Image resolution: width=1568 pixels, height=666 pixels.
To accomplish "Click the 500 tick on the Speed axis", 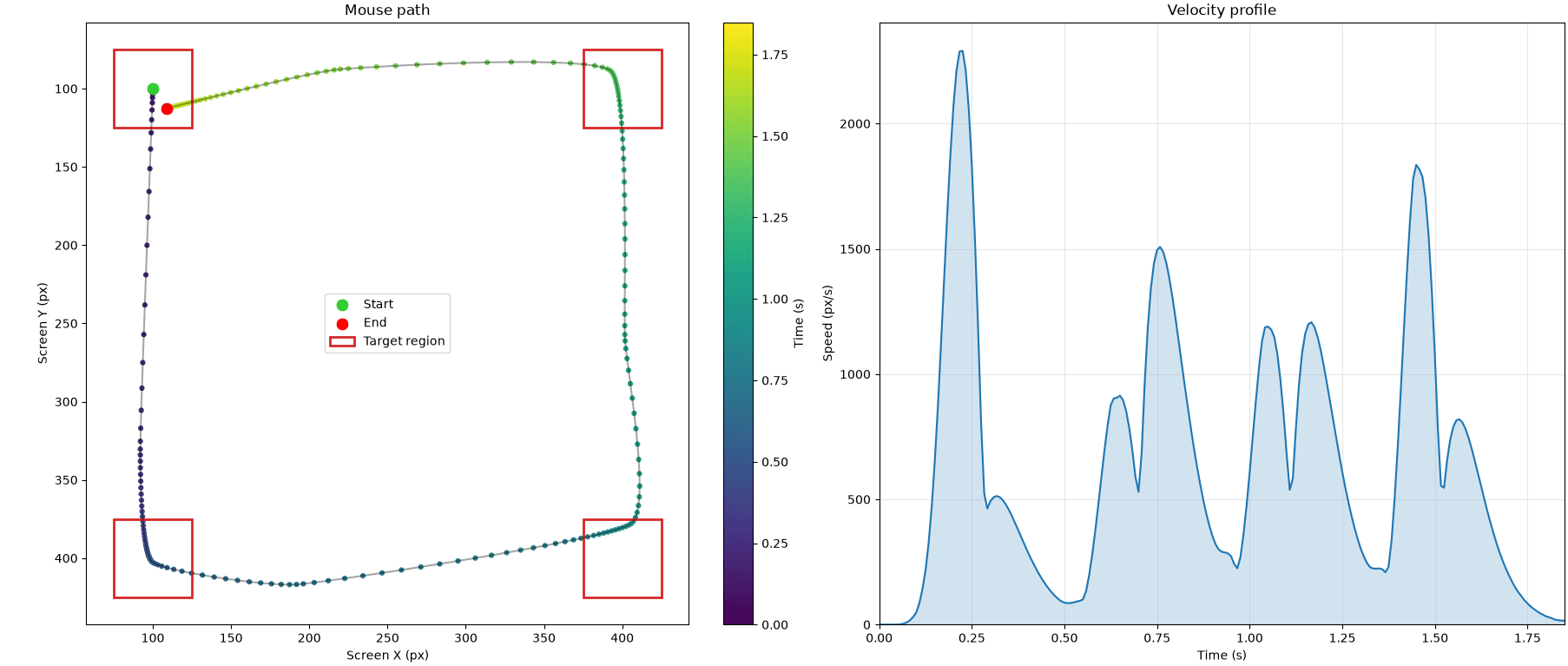I will pyautogui.click(x=859, y=500).
